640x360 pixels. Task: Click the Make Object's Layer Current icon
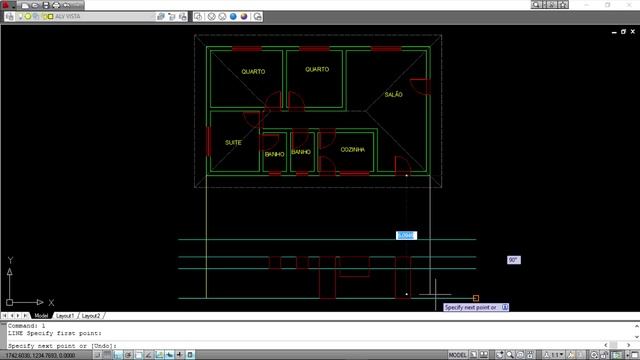[x=161, y=16]
